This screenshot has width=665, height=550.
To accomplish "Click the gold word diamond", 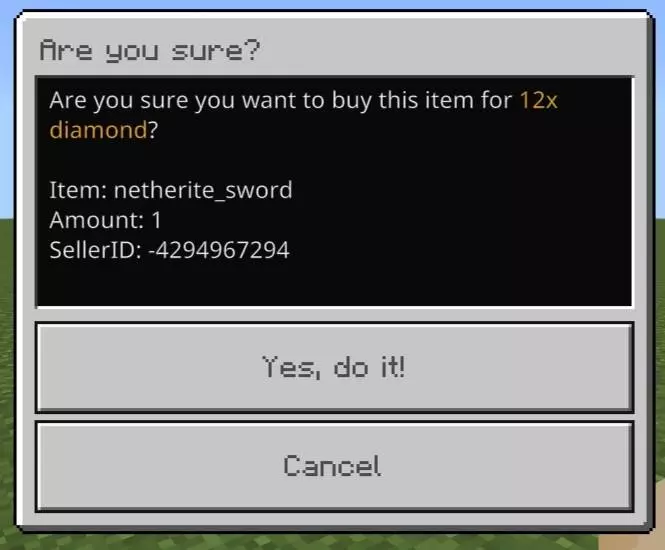I will [98, 130].
